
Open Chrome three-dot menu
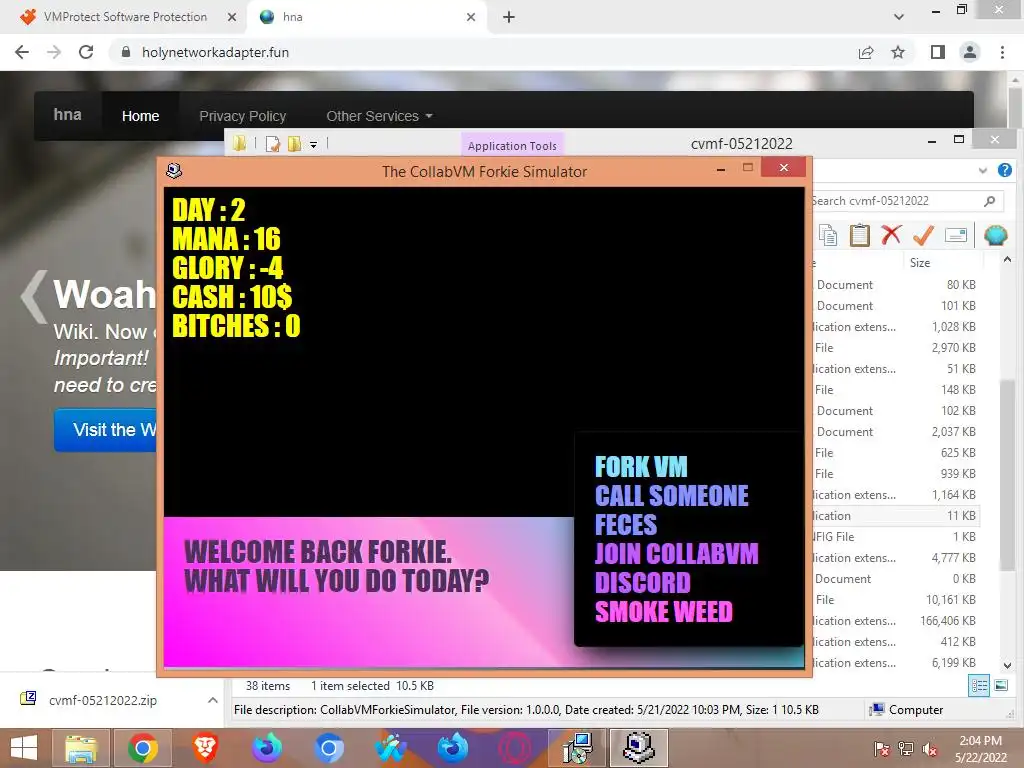point(1002,52)
